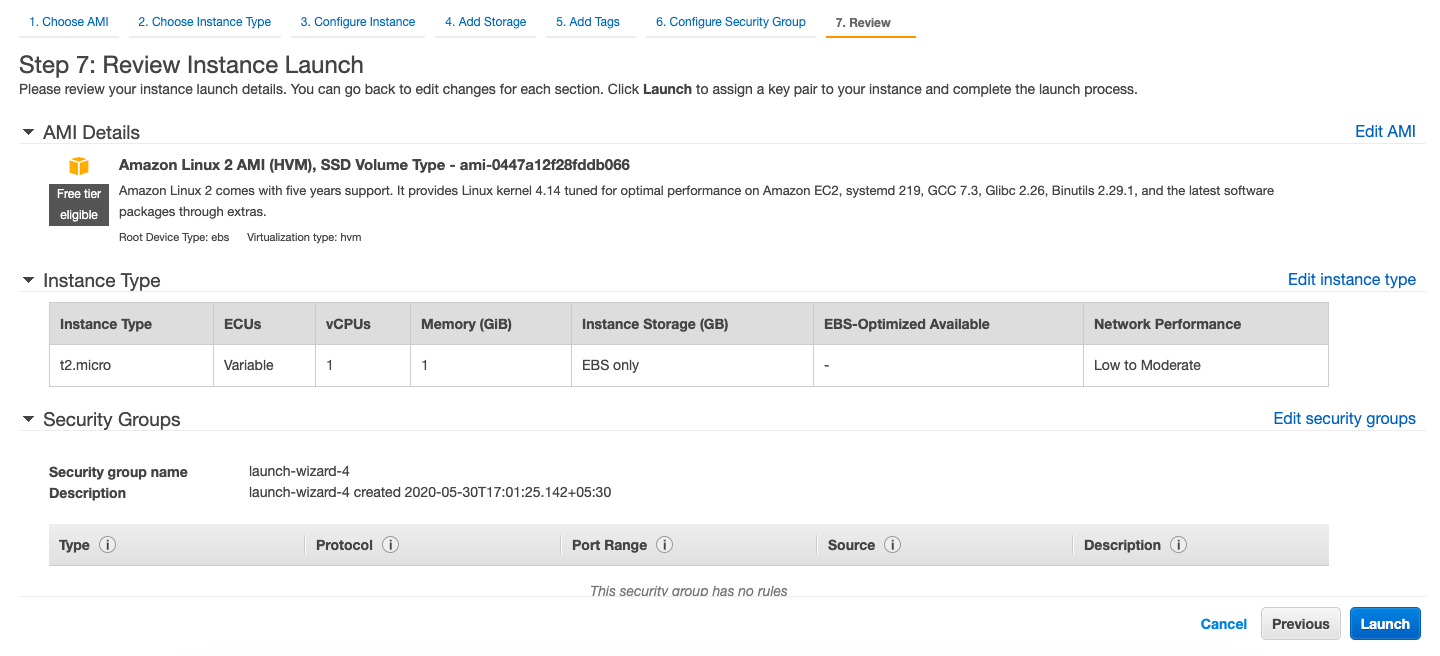Screen dimensions: 1440x656
Task: Click the Edit AMI link
Action: [x=1385, y=132]
